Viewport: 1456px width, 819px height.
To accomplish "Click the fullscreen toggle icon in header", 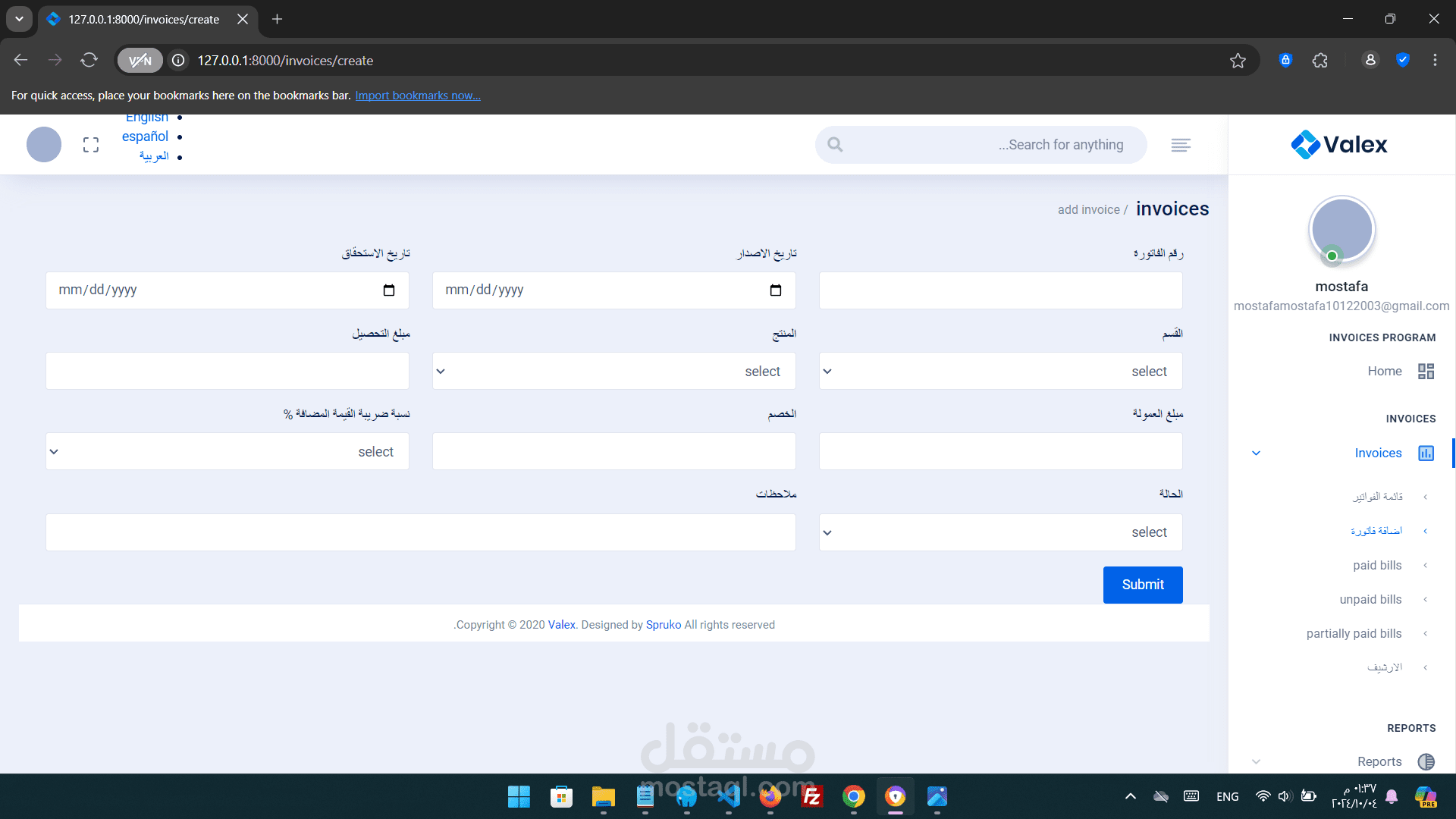I will pos(91,145).
